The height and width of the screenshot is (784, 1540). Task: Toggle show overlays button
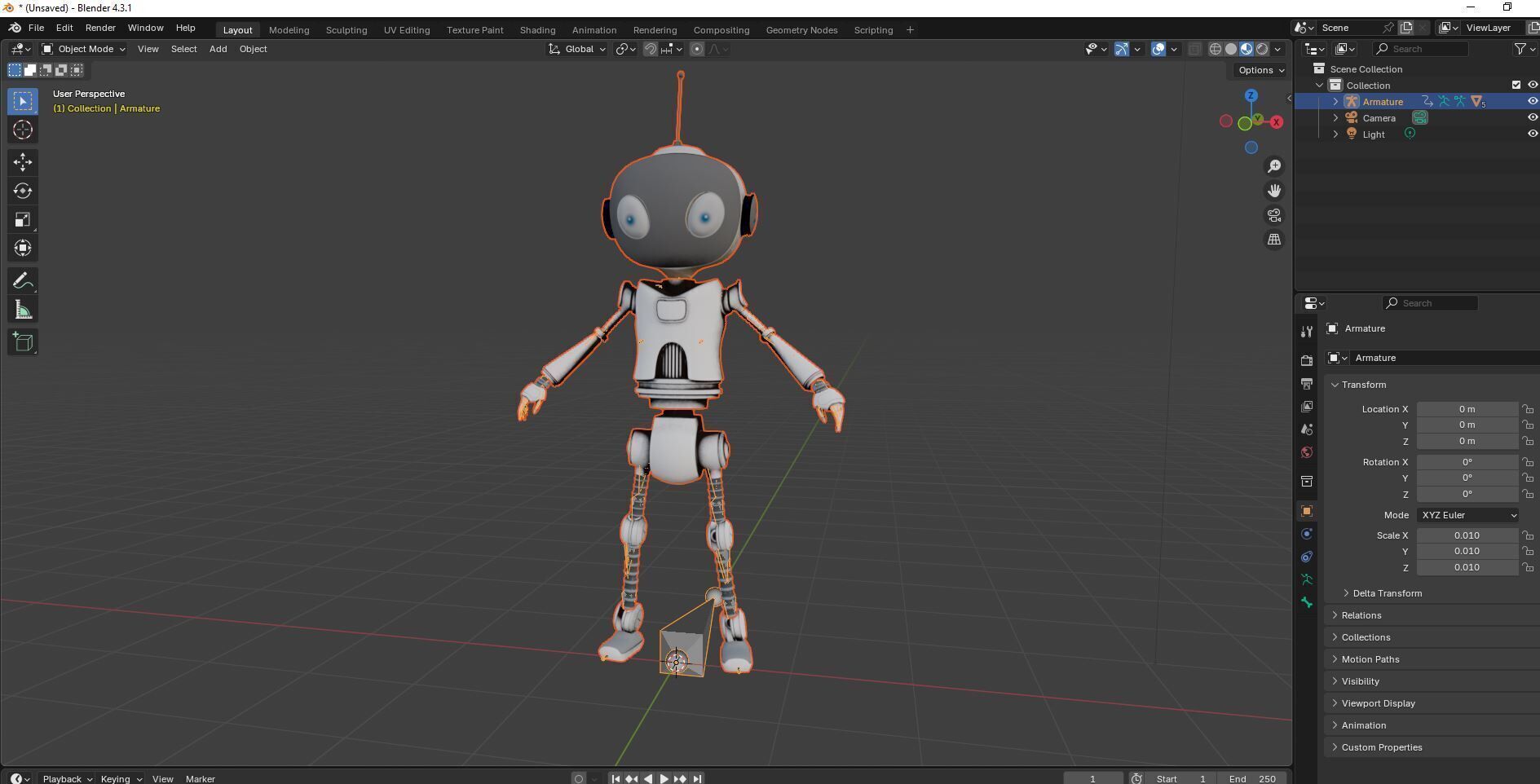[1158, 49]
